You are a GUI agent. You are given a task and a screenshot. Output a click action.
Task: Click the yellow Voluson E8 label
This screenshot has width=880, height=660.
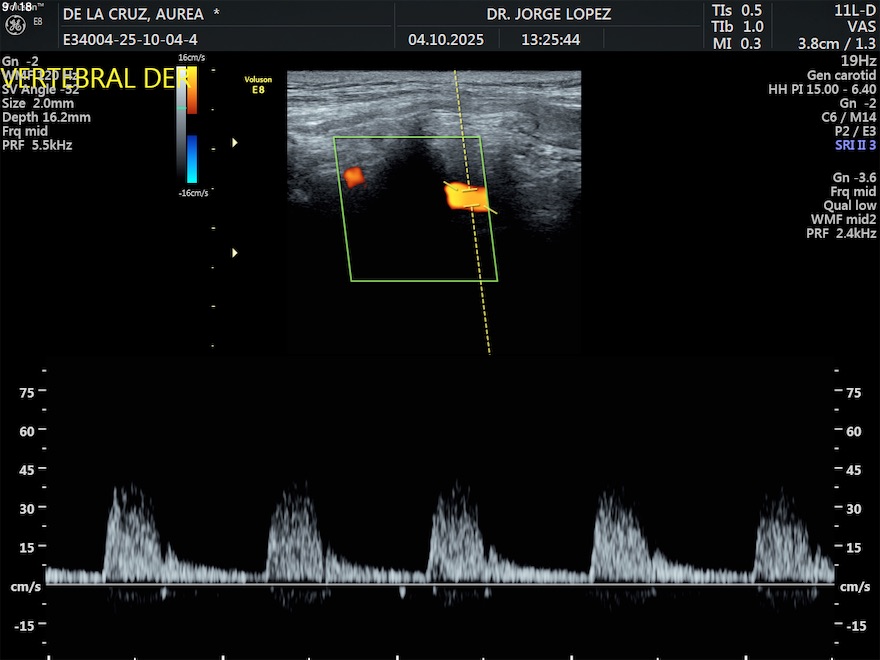pyautogui.click(x=258, y=84)
